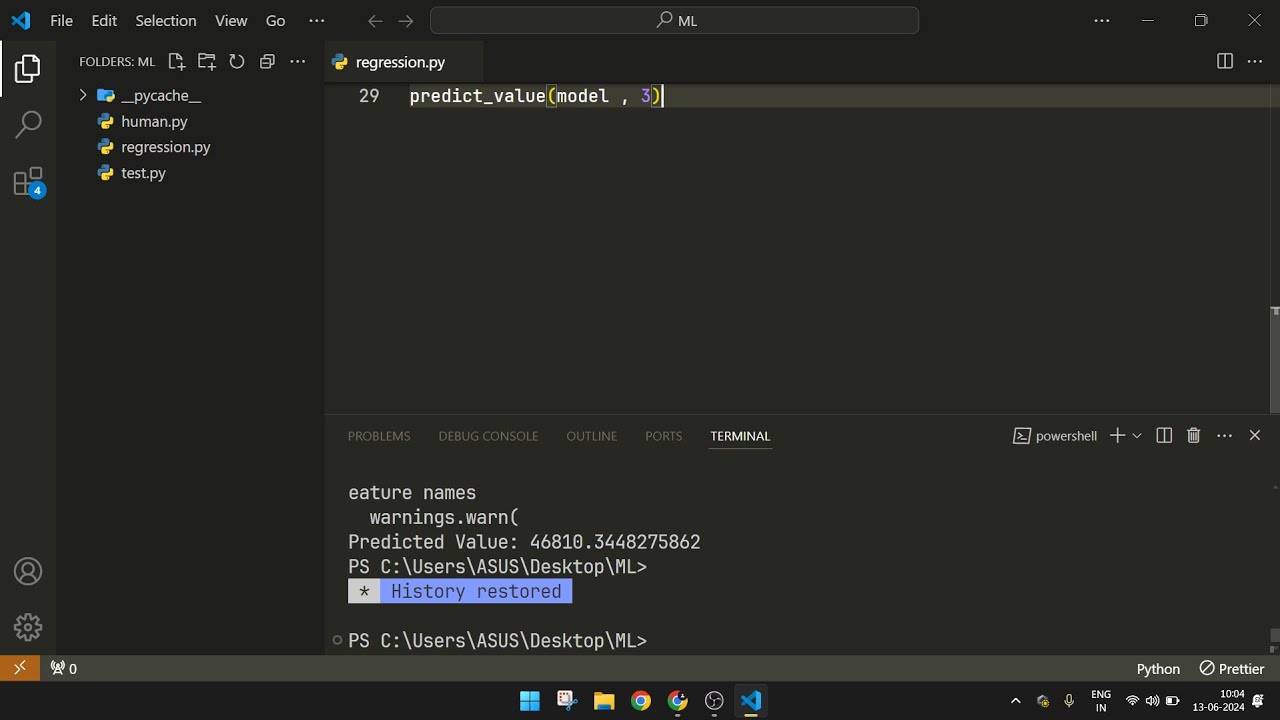This screenshot has height=720, width=1280.
Task: Open the Explorer view in activity bar
Action: (x=28, y=69)
